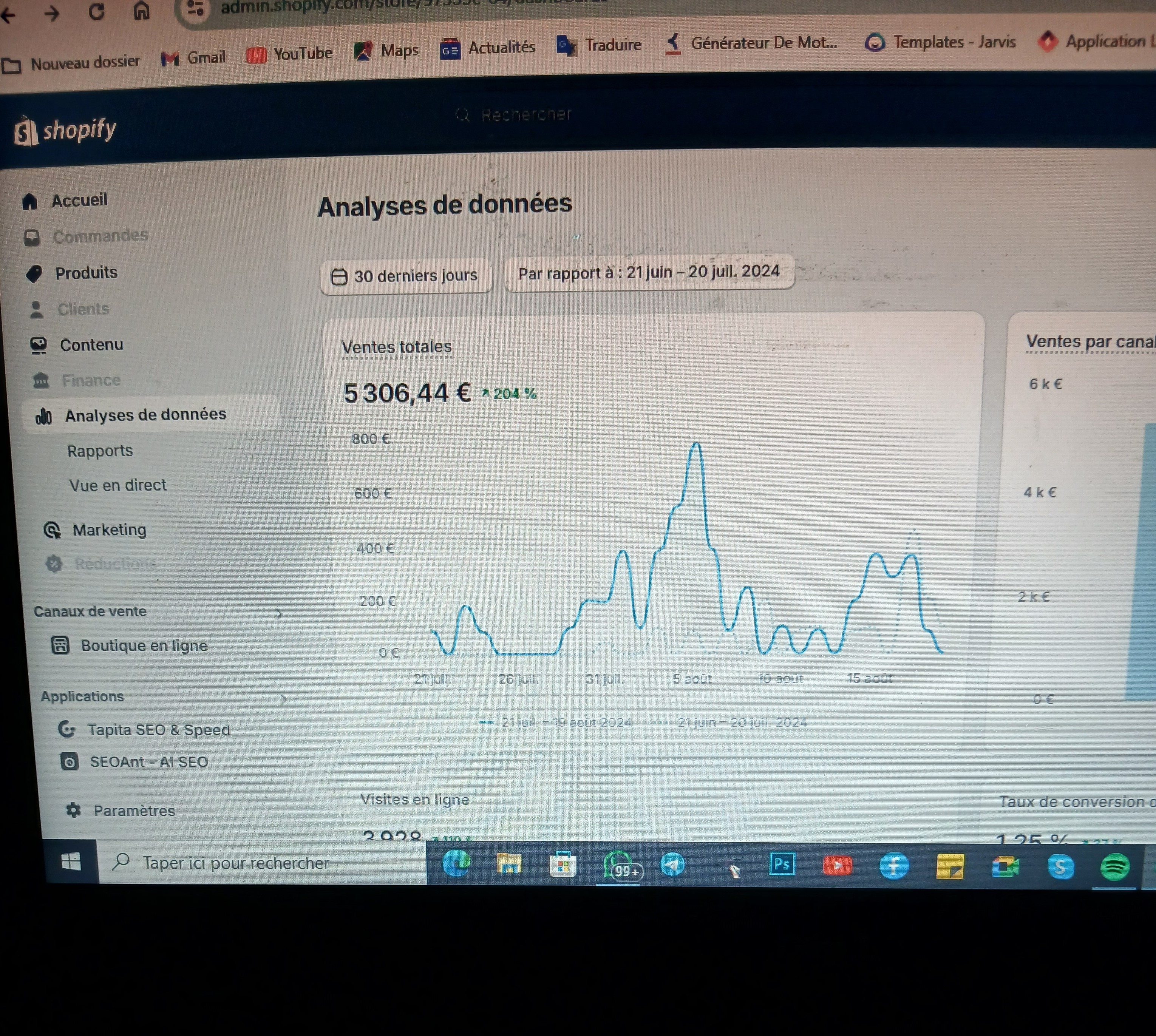
Task: Open Accueil from the sidebar
Action: pyautogui.click(x=79, y=200)
